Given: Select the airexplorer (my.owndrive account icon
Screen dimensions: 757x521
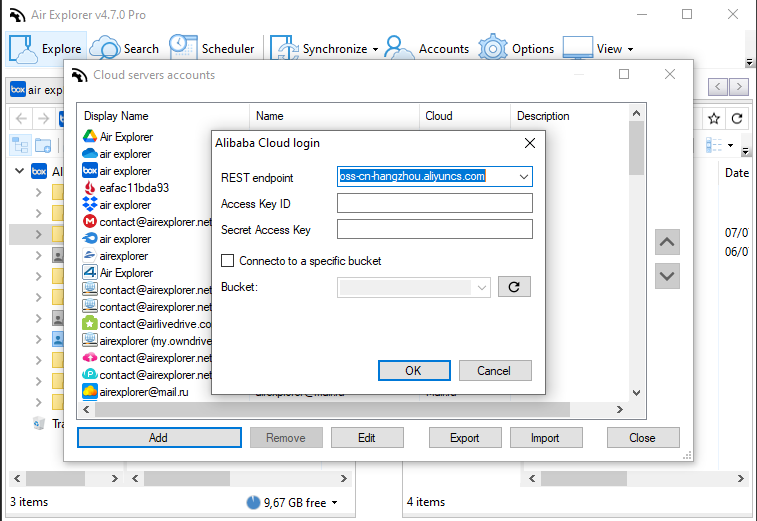Looking at the screenshot, I should [90, 340].
